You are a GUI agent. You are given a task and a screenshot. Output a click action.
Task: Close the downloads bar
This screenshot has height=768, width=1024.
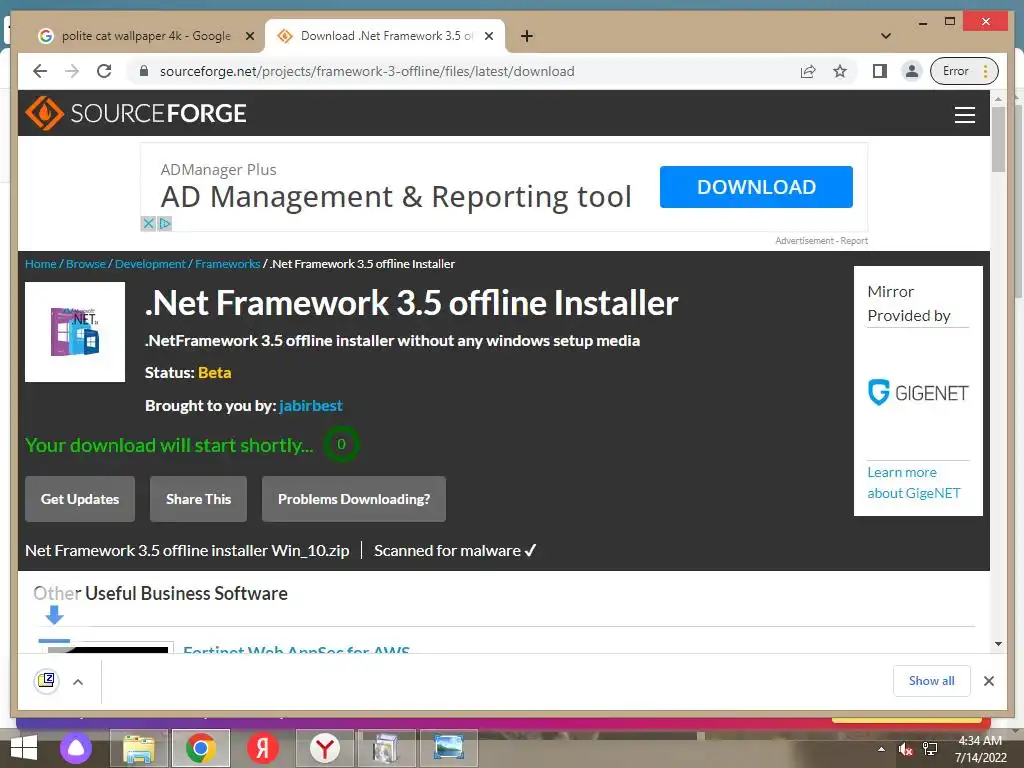point(989,681)
